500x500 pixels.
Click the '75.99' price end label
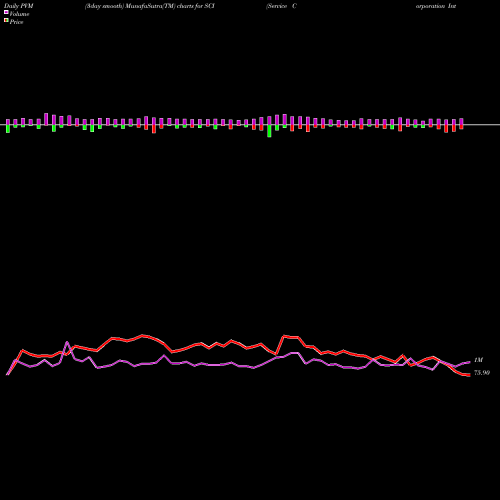point(482,373)
